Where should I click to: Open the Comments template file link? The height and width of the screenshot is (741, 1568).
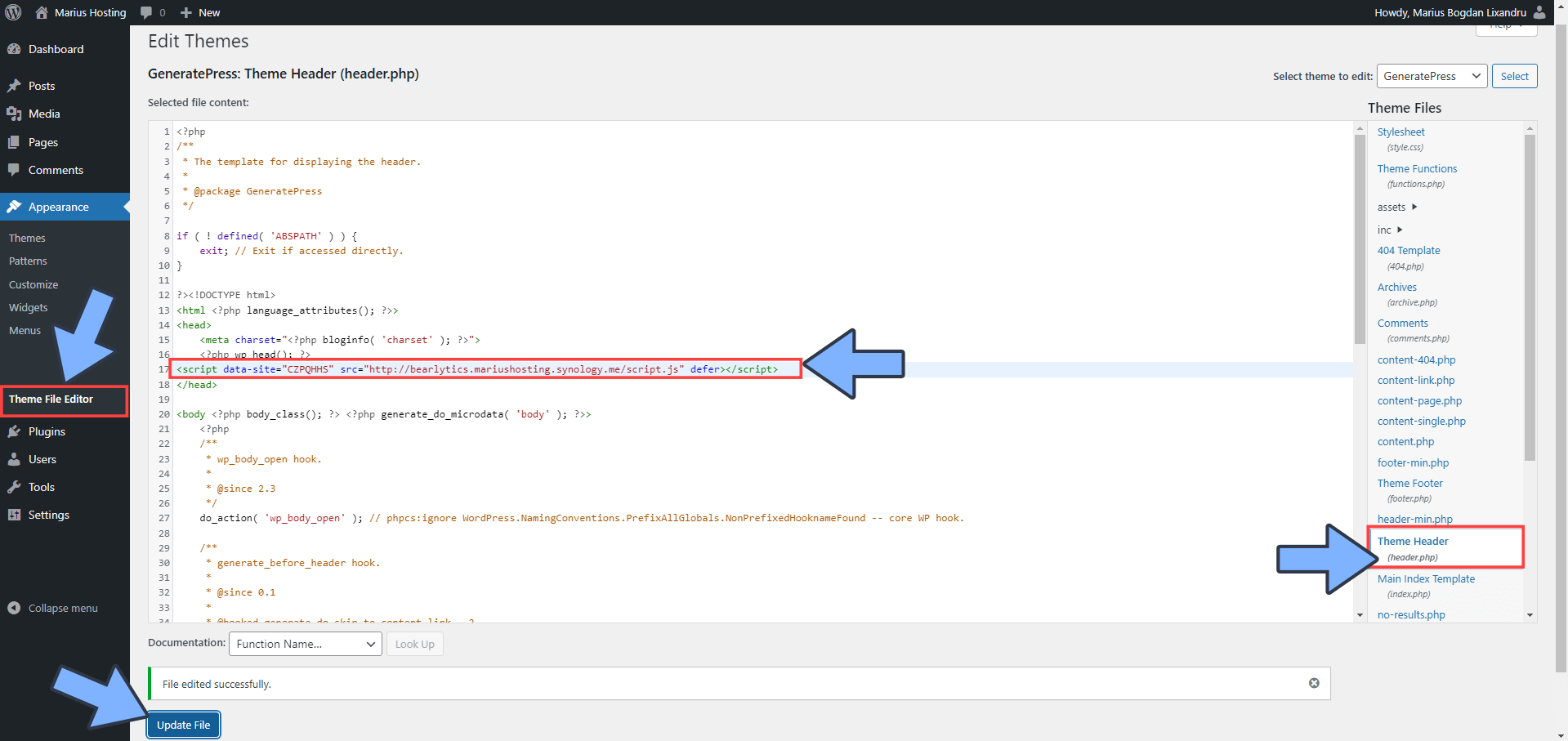[x=1403, y=323]
